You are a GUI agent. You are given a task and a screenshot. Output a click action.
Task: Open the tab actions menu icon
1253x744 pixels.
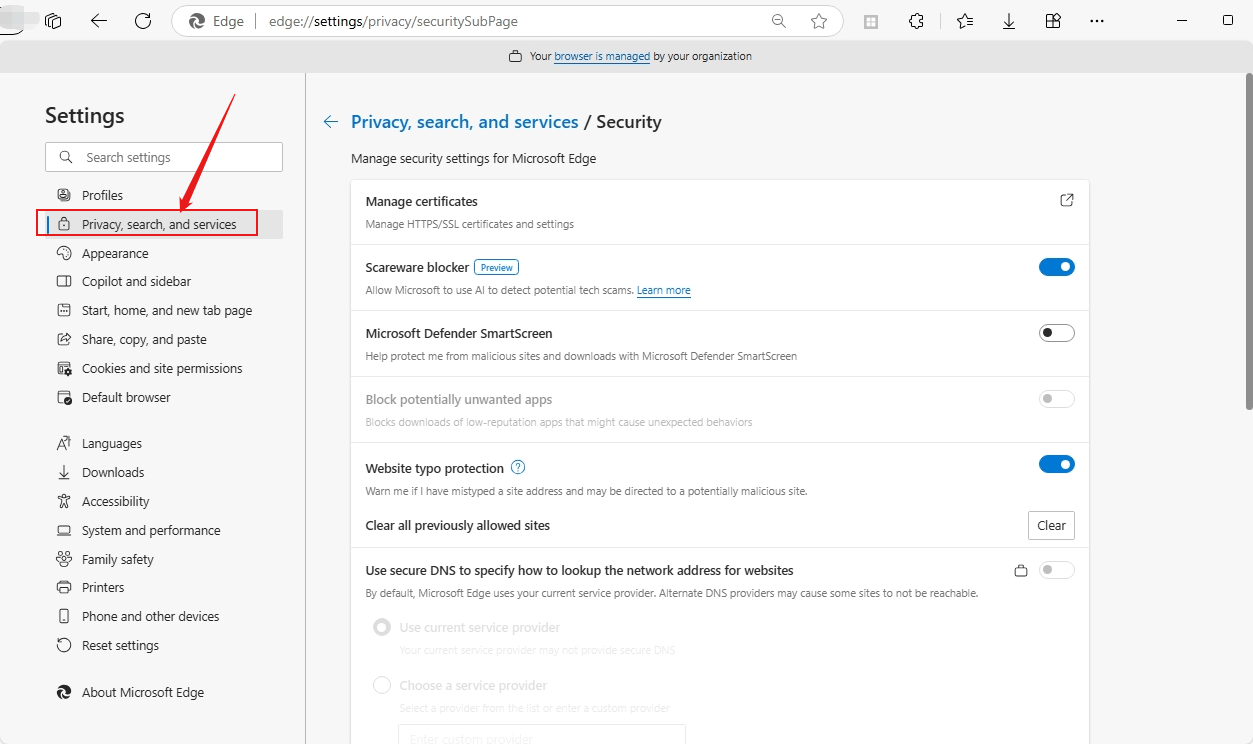pyautogui.click(x=53, y=21)
